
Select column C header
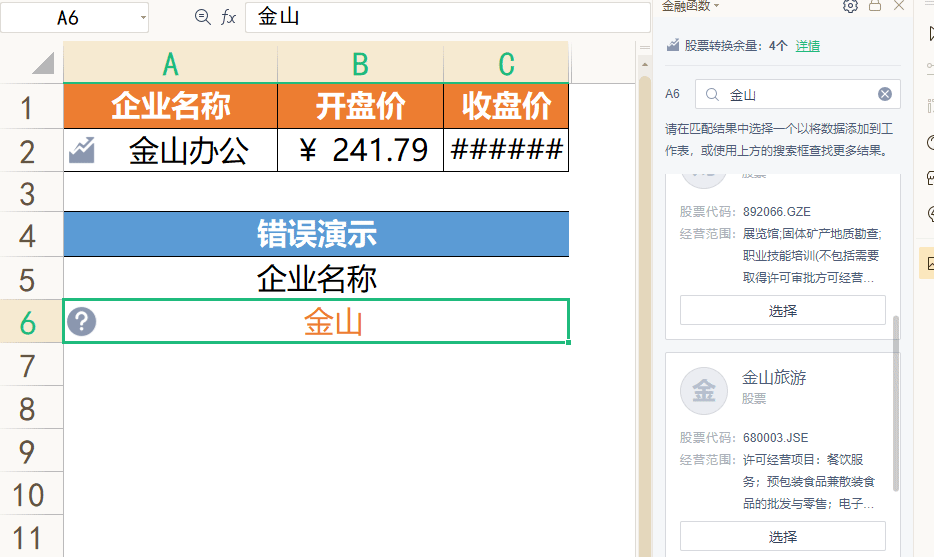[x=506, y=63]
